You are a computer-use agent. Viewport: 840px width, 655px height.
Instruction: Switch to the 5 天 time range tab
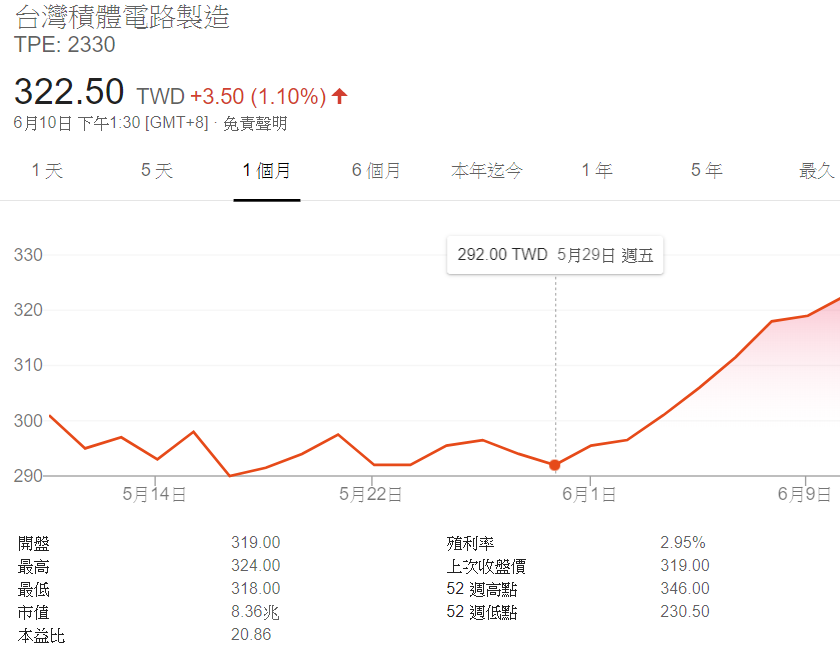(157, 171)
